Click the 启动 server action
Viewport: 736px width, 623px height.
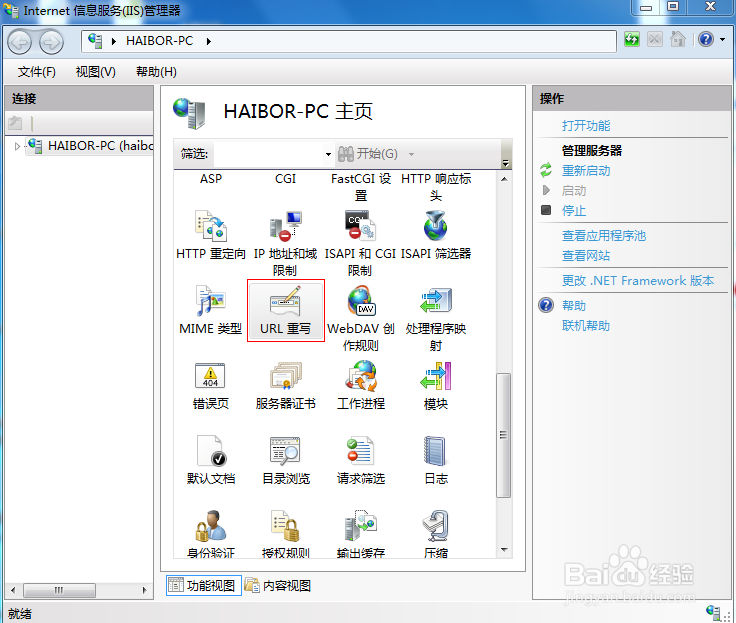coord(574,191)
